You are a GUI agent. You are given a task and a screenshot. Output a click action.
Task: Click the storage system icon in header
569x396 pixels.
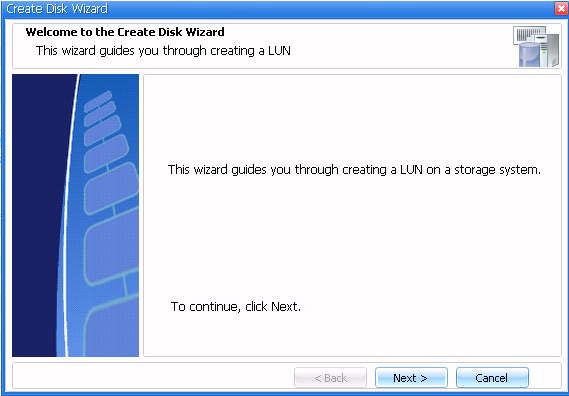[x=536, y=46]
